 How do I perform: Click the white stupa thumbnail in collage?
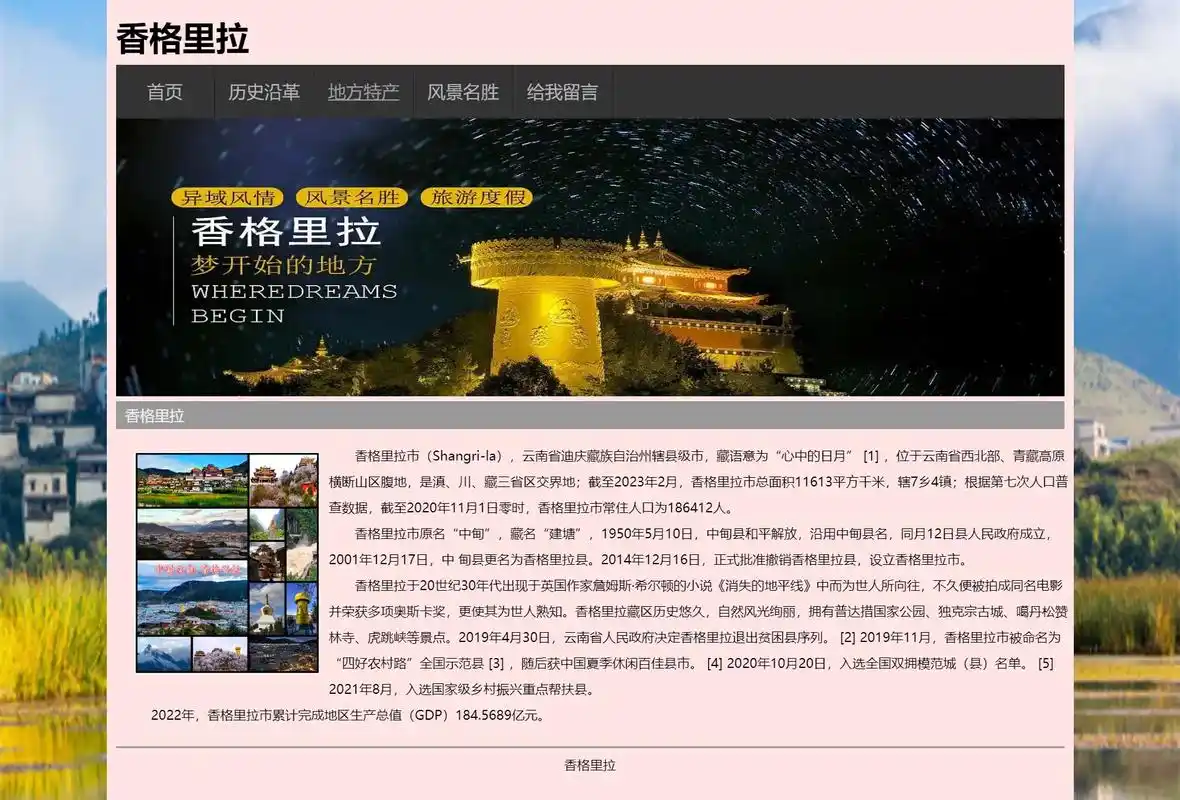point(267,608)
